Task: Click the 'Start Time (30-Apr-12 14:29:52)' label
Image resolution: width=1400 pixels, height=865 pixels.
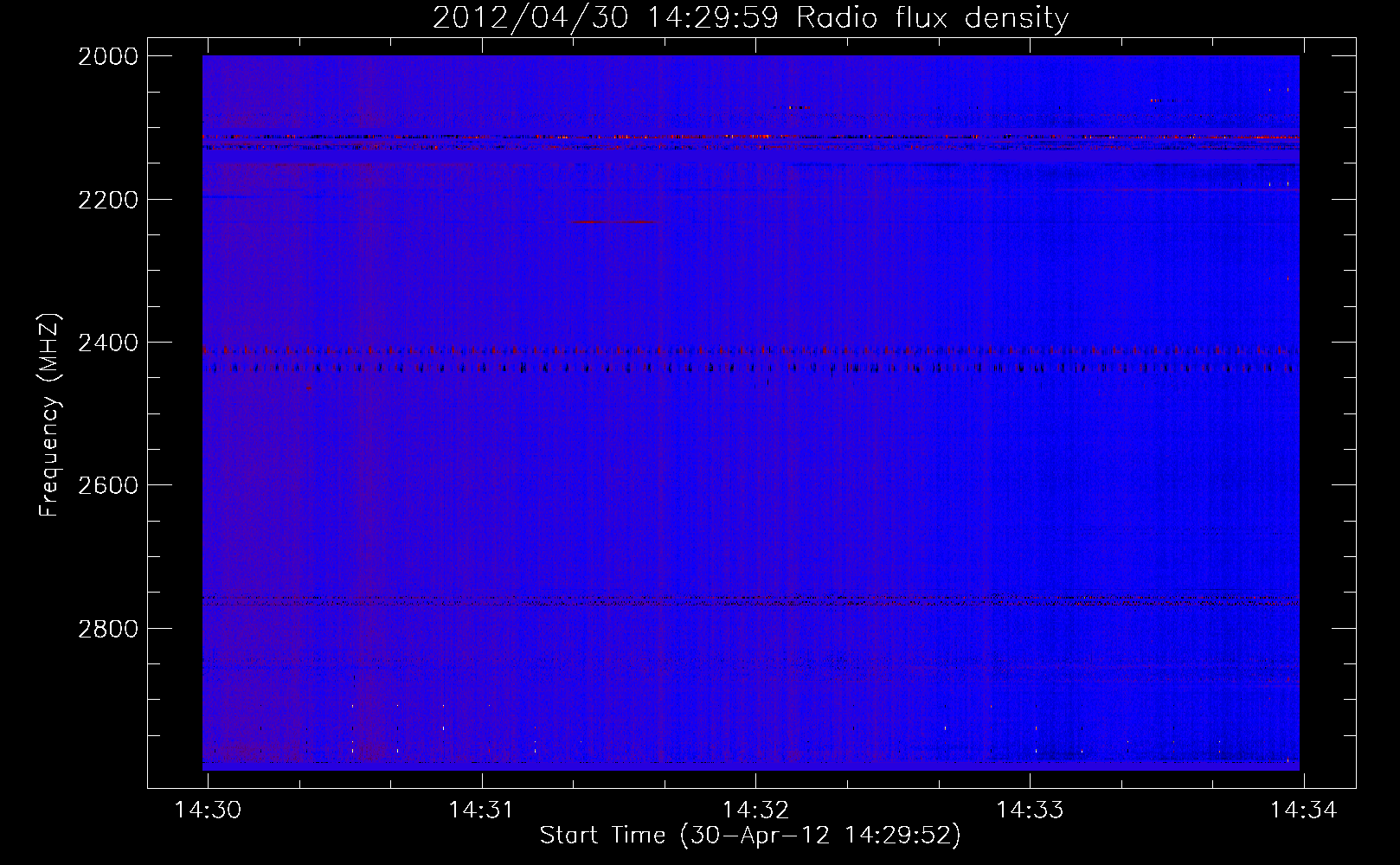Action: [x=750, y=836]
